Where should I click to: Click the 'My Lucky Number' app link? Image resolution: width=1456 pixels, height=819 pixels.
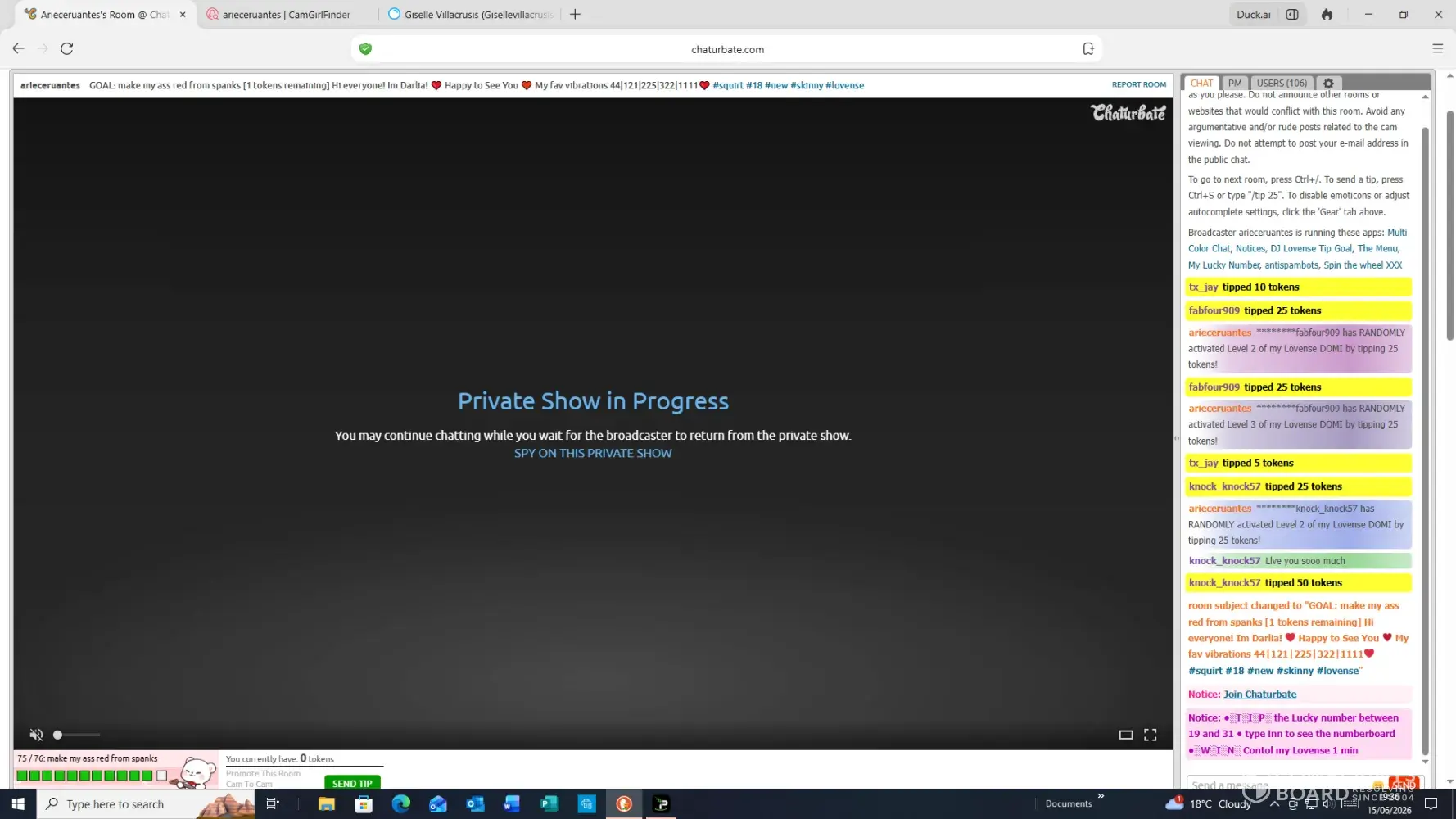(1223, 265)
